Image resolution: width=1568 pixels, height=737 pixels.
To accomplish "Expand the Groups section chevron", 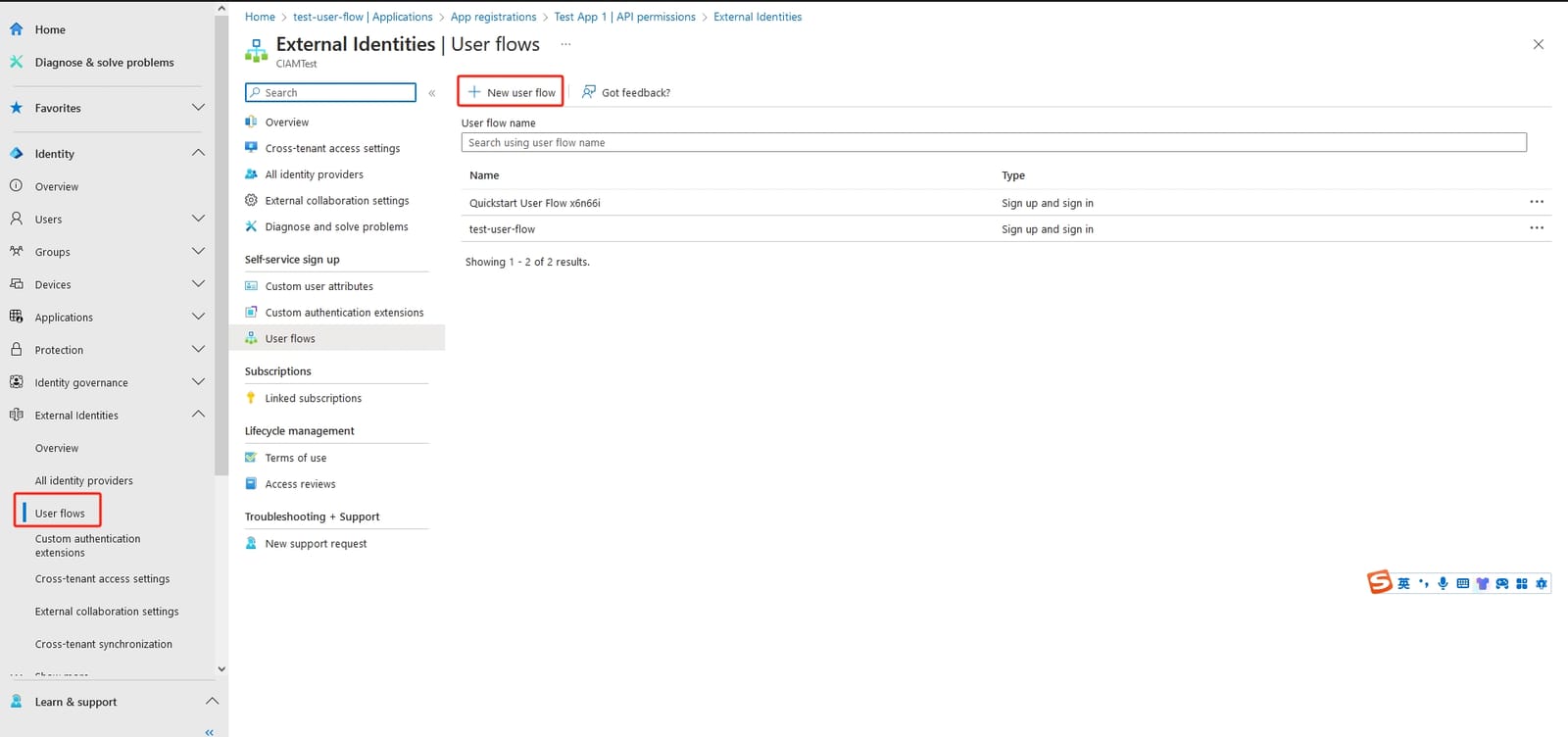I will pyautogui.click(x=198, y=251).
